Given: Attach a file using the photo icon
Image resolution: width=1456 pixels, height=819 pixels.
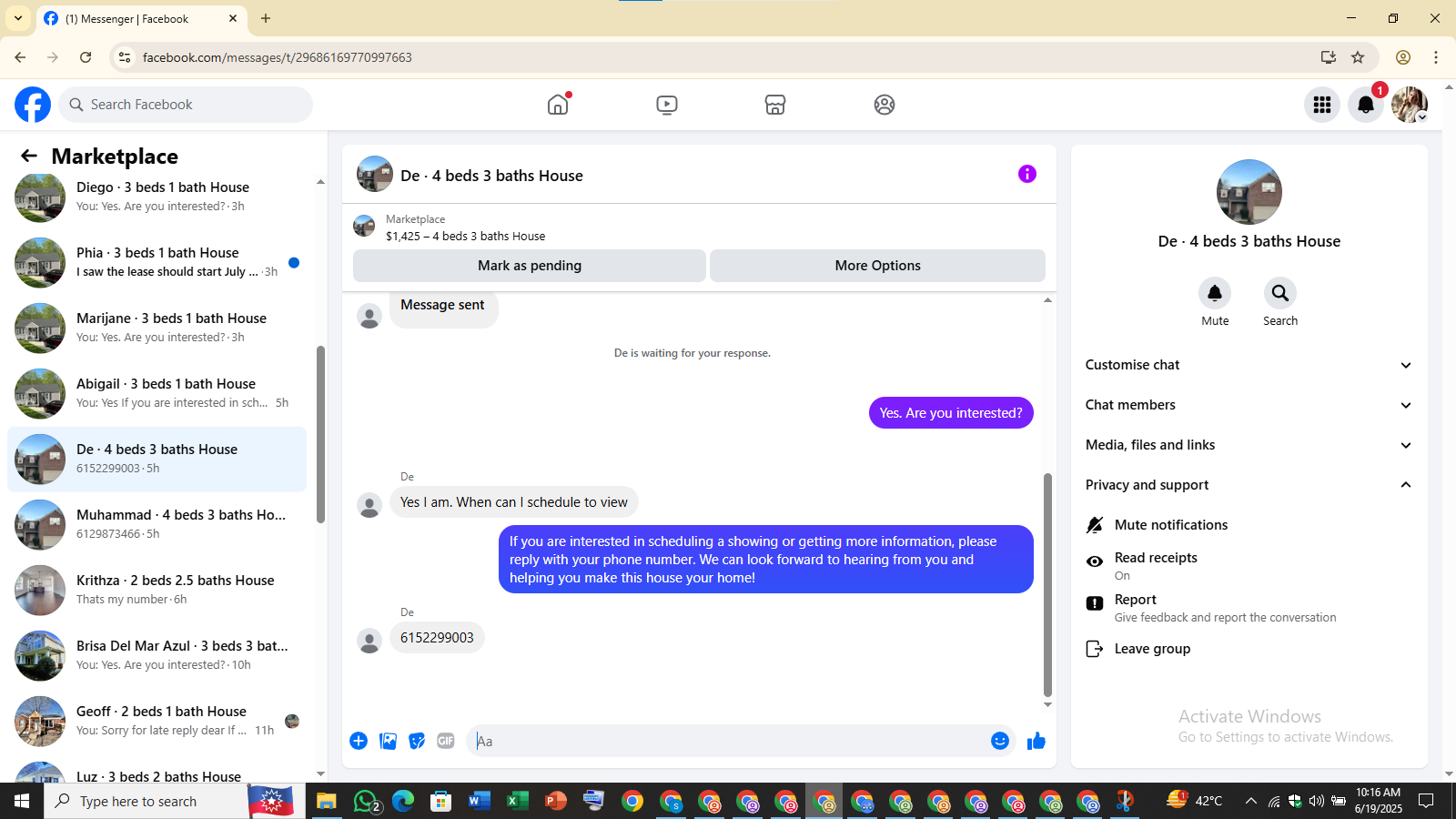Looking at the screenshot, I should point(388,741).
